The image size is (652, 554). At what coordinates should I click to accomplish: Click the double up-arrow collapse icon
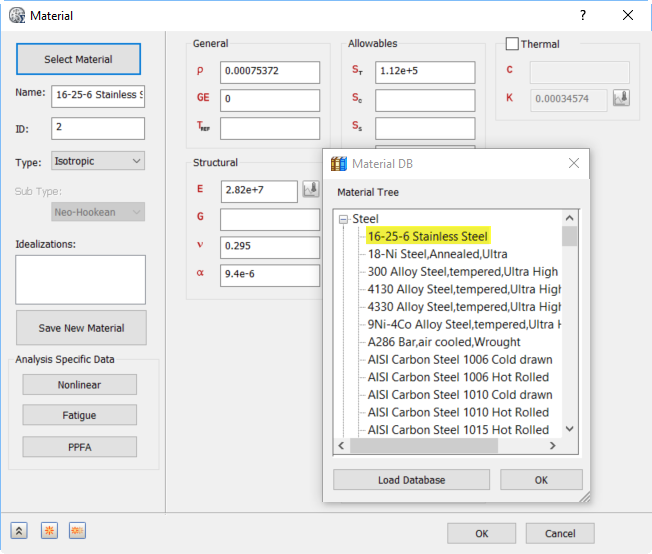tap(19, 531)
